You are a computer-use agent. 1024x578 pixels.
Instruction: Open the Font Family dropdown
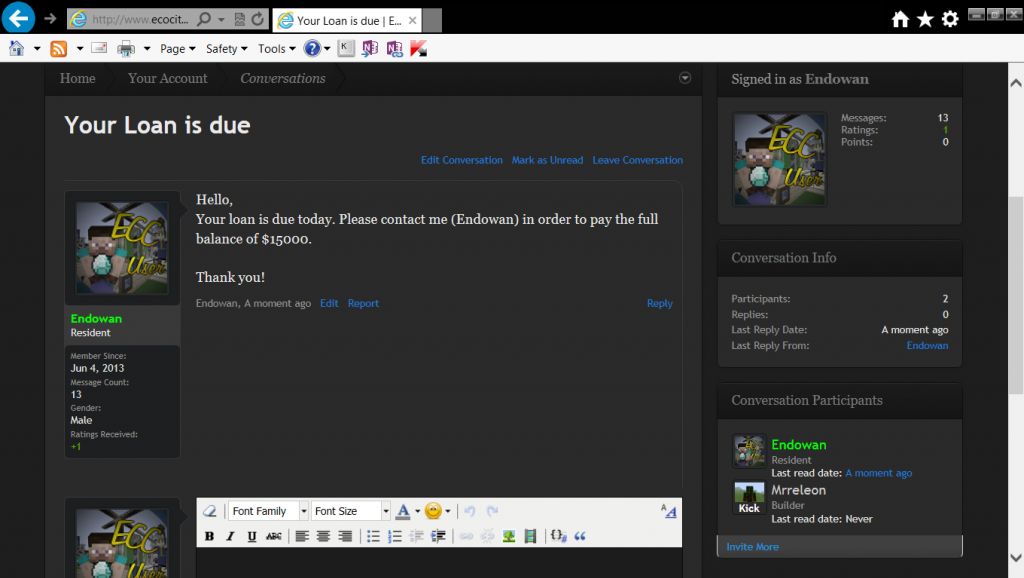click(x=268, y=511)
